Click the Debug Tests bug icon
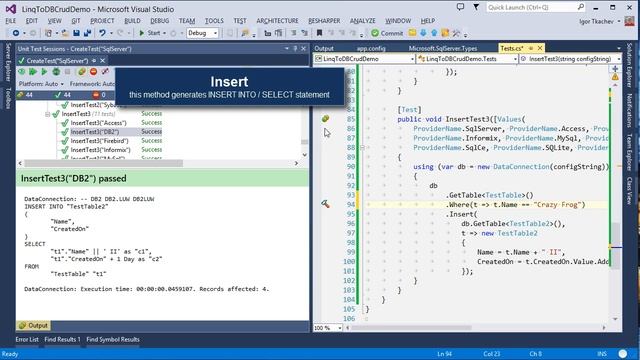This screenshot has width=640, height=360. [x=56, y=72]
